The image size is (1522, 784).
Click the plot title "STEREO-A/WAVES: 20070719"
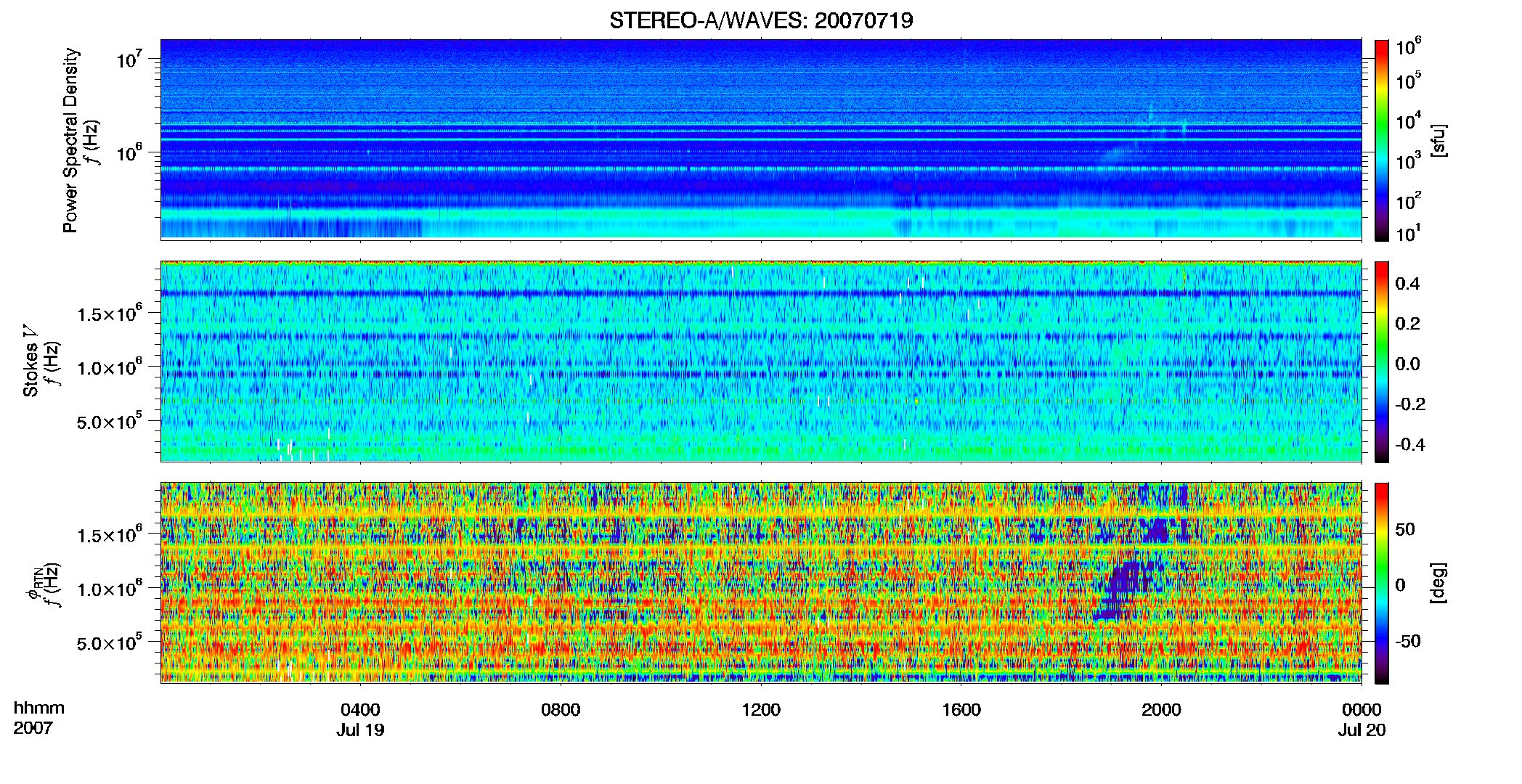[x=761, y=20]
